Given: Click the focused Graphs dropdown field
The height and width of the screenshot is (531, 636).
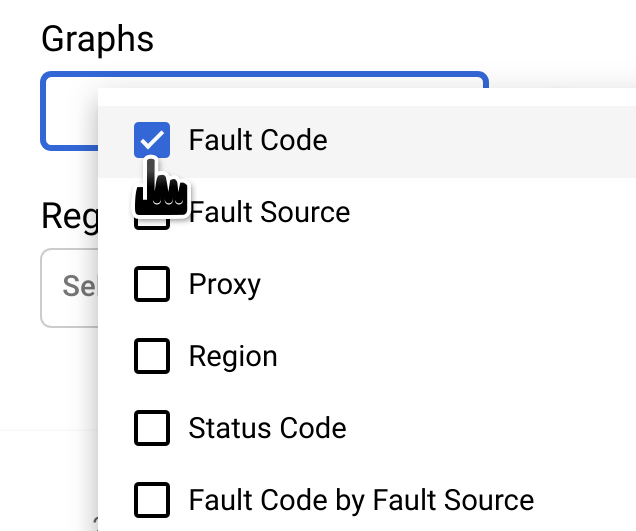Looking at the screenshot, I should tap(69, 110).
